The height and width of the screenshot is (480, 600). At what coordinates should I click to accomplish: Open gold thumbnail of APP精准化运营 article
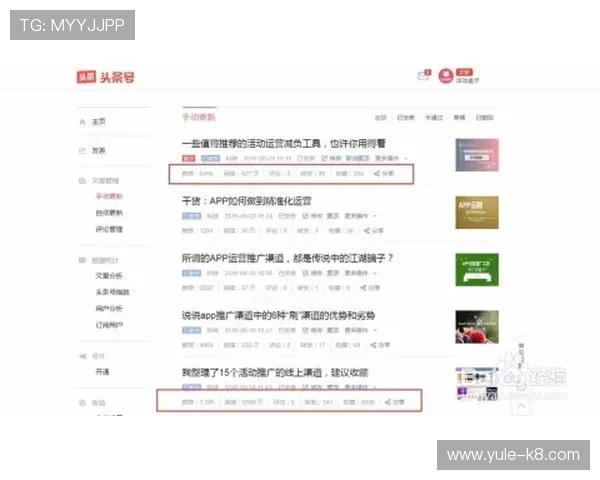tap(477, 212)
